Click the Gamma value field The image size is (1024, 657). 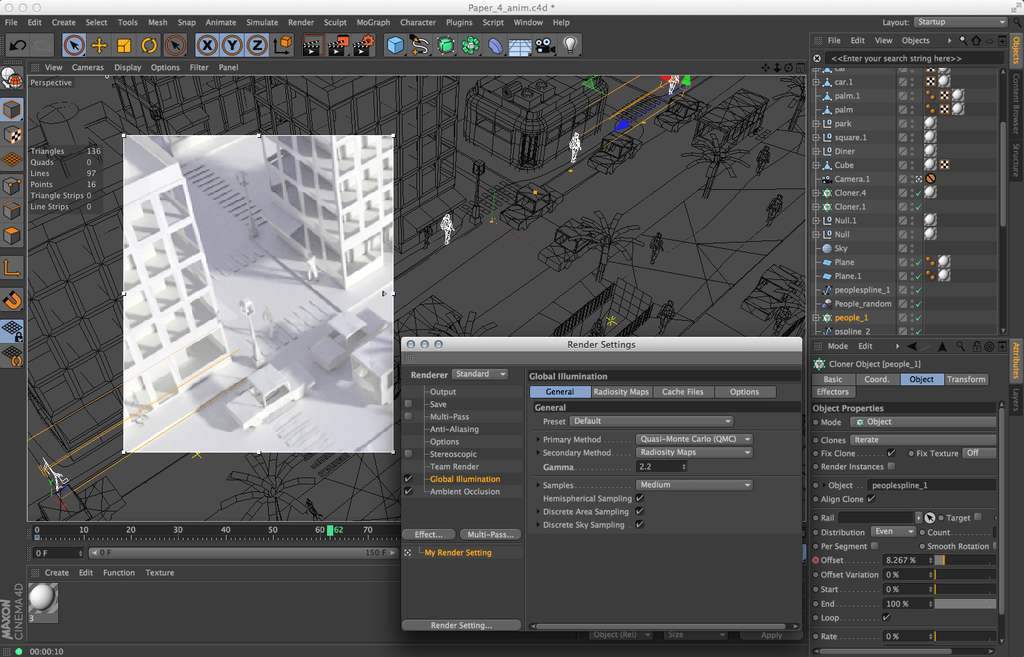(660, 467)
